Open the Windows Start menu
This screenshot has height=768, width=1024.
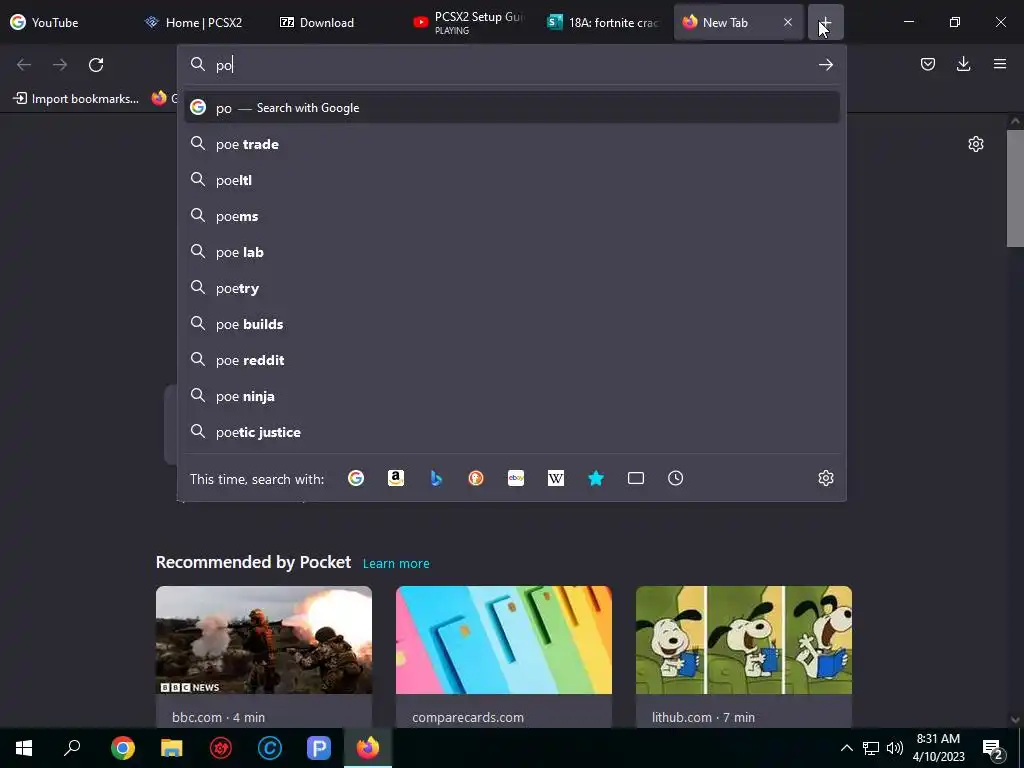pos(24,748)
